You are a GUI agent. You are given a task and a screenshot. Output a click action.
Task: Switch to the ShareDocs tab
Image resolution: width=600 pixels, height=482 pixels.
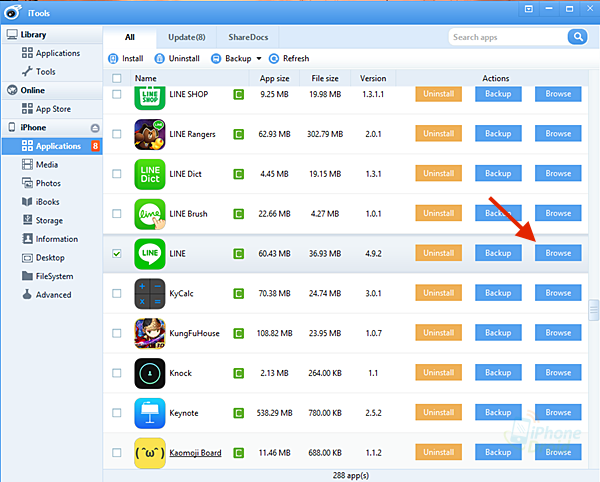pos(248,37)
